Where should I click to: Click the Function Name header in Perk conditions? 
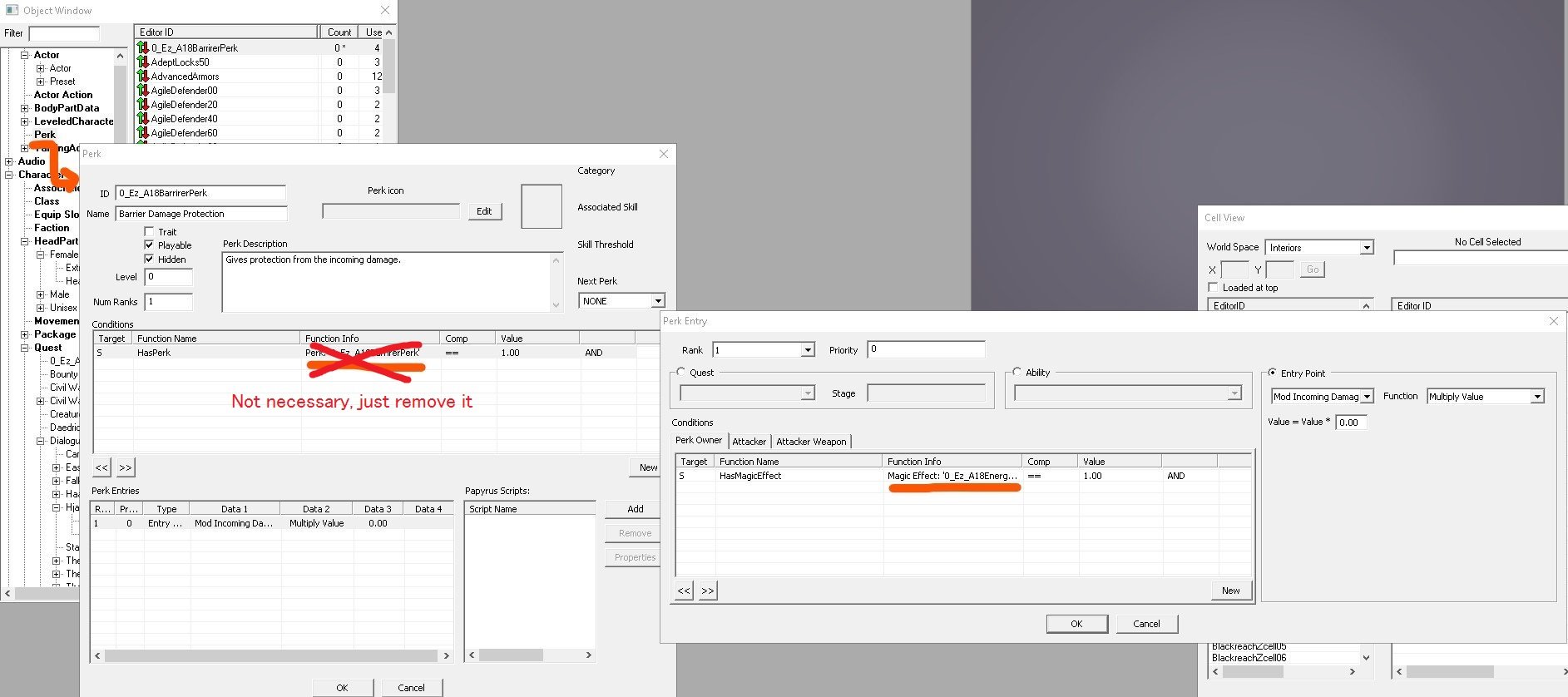pyautogui.click(x=216, y=339)
